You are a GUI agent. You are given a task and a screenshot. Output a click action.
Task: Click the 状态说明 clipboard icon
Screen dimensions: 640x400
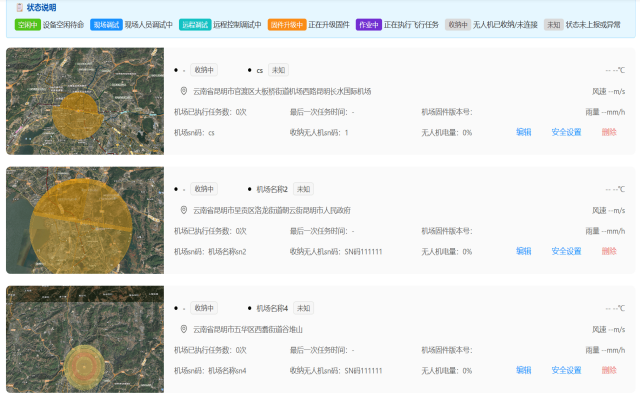pos(19,7)
